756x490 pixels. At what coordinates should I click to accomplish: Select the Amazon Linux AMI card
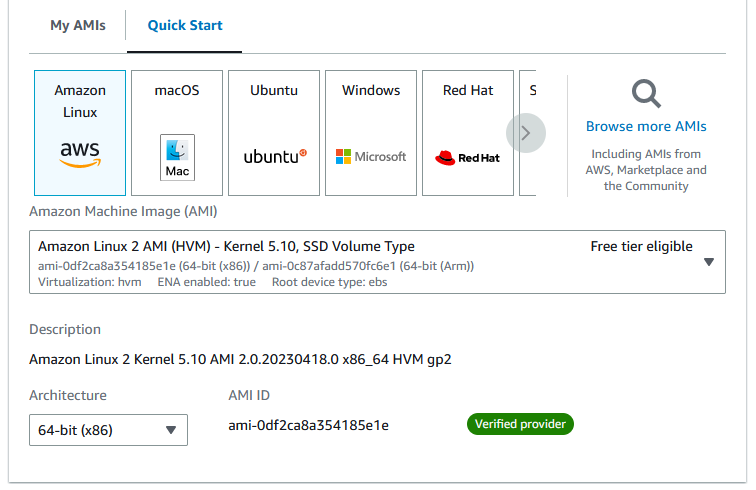click(x=80, y=133)
